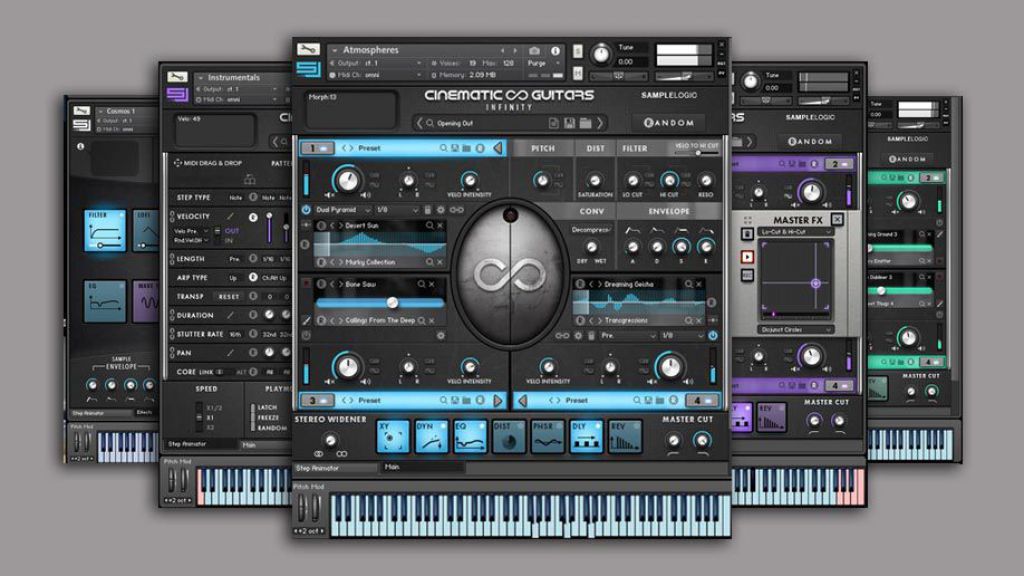Image resolution: width=1024 pixels, height=576 pixels.
Task: Click the save icon in core 3 preset bar
Action: pos(455,400)
